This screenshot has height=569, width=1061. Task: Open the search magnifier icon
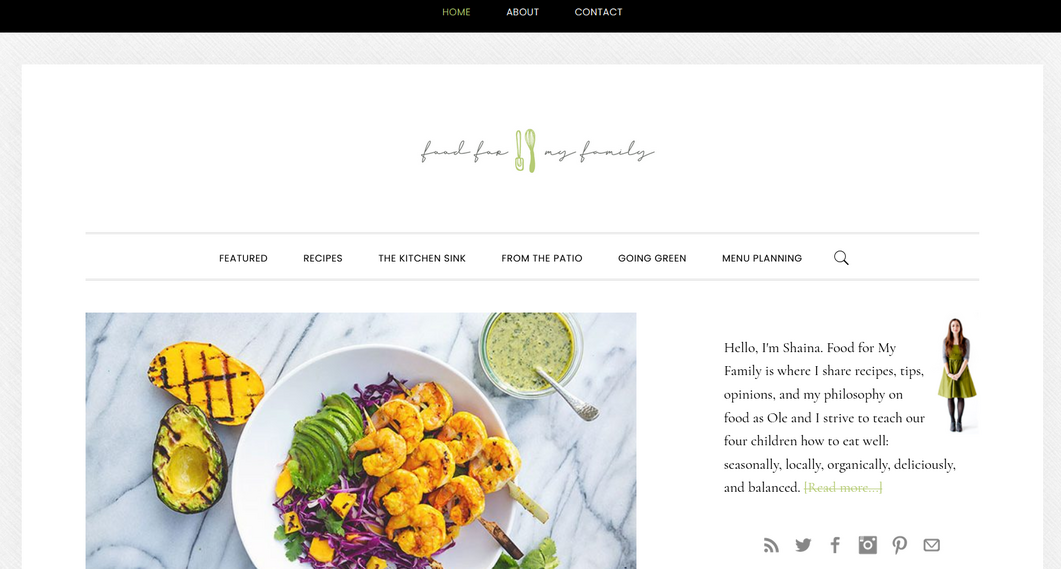point(841,258)
